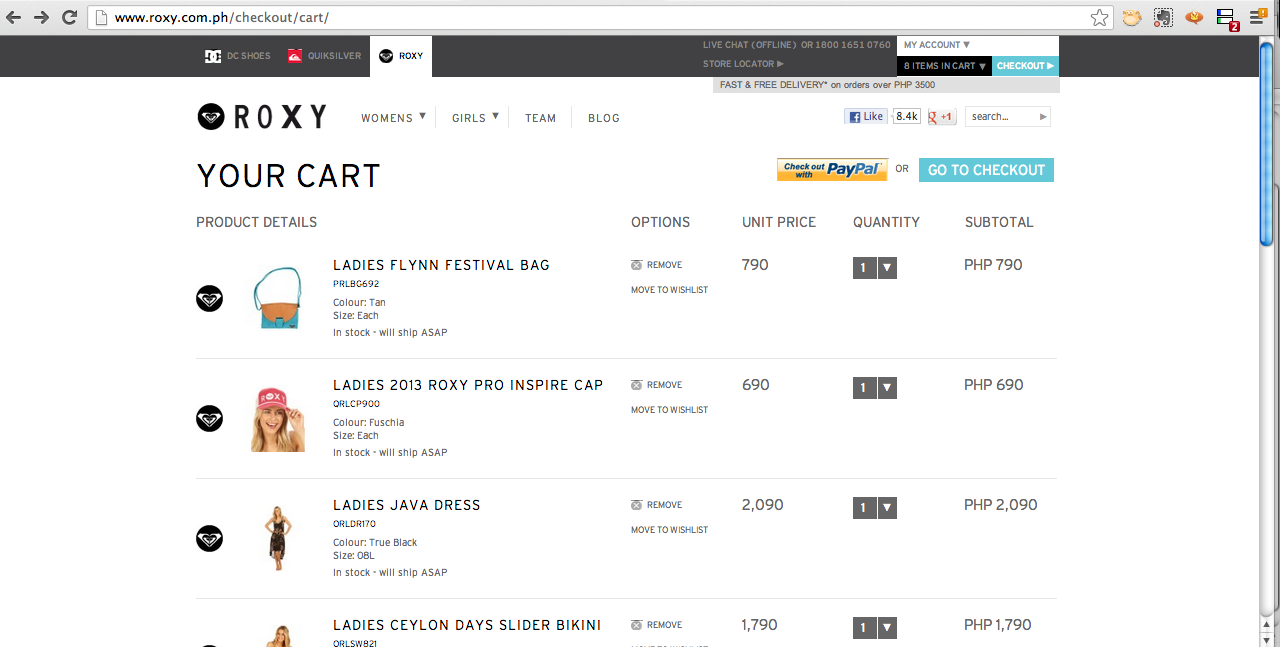This screenshot has height=647, width=1280.
Task: Click the Roxy heart icon beside Pro Inspire Cap
Action: [209, 418]
